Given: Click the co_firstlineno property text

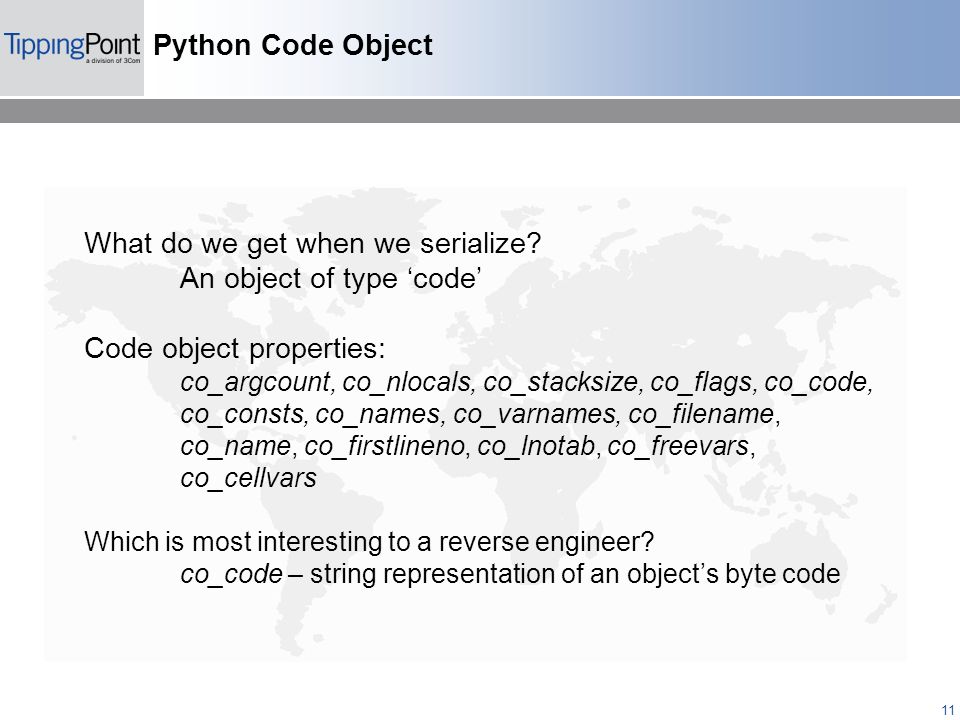Looking at the screenshot, I should coord(385,446).
